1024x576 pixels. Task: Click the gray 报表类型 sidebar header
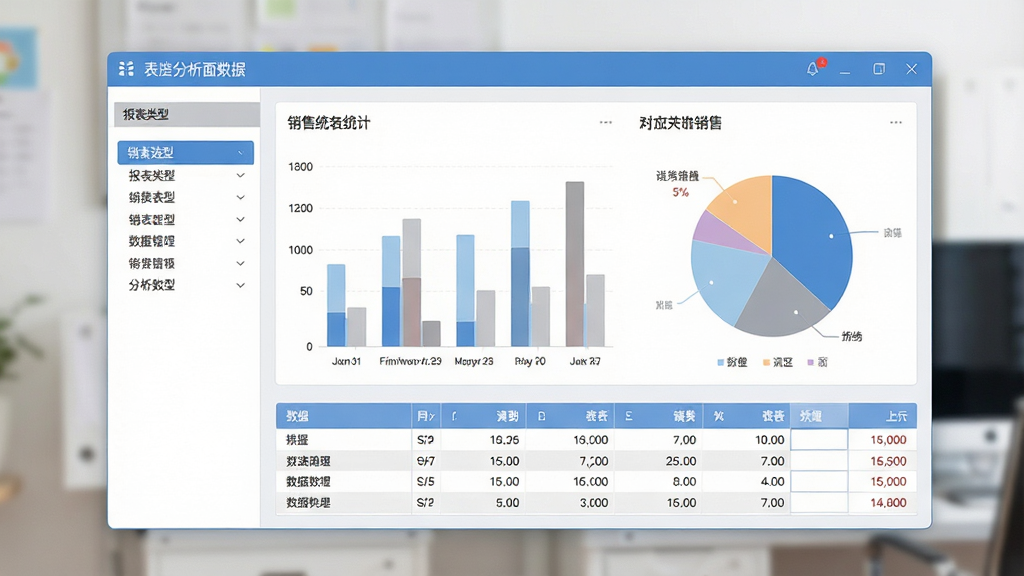click(187, 114)
